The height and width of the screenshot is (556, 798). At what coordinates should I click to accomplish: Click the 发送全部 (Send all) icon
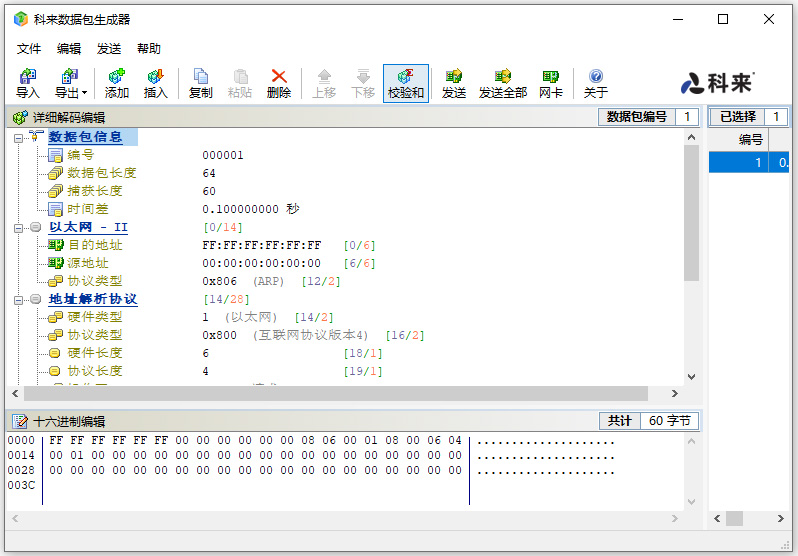pos(503,84)
